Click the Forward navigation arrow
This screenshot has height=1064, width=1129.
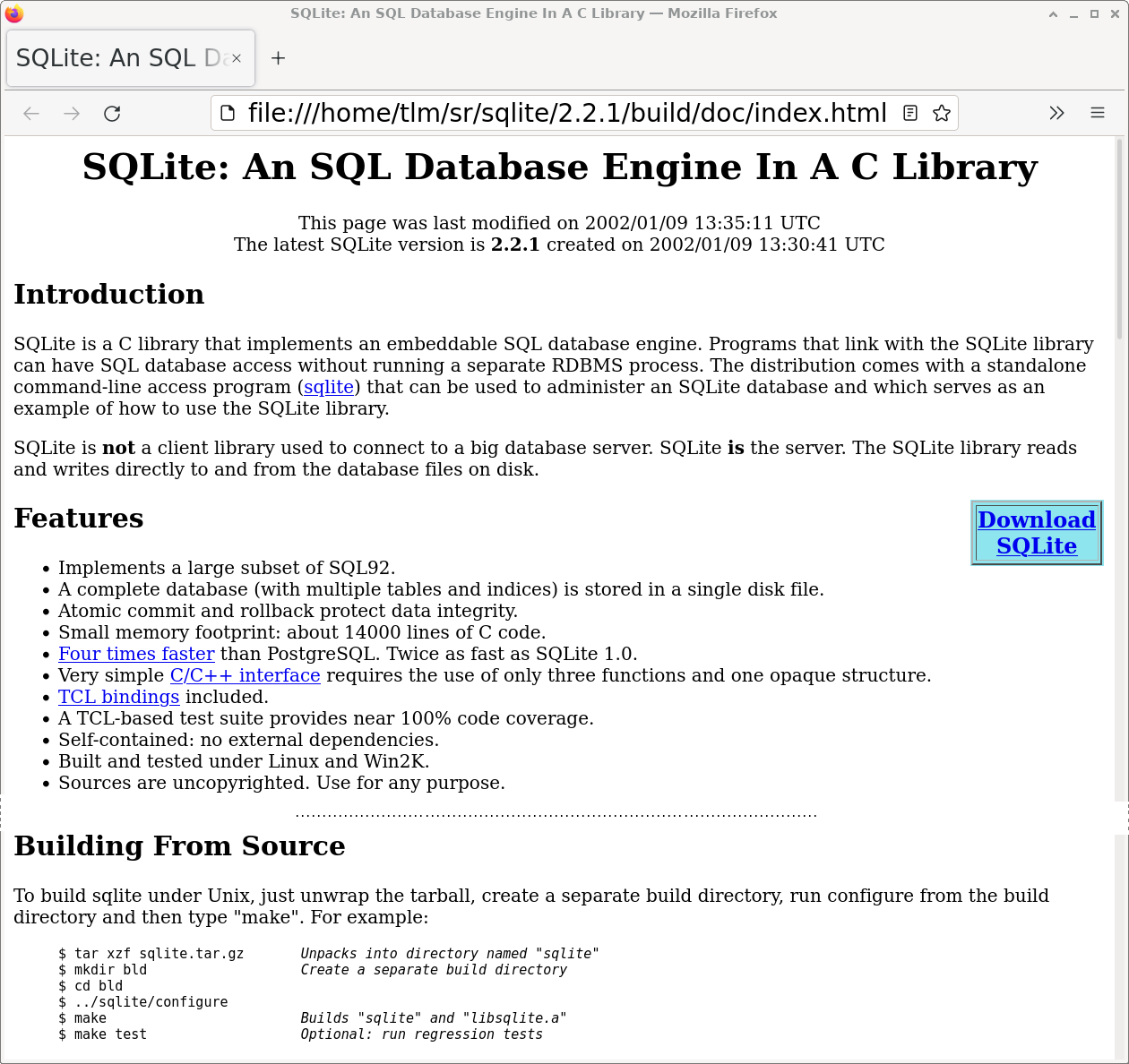[72, 113]
